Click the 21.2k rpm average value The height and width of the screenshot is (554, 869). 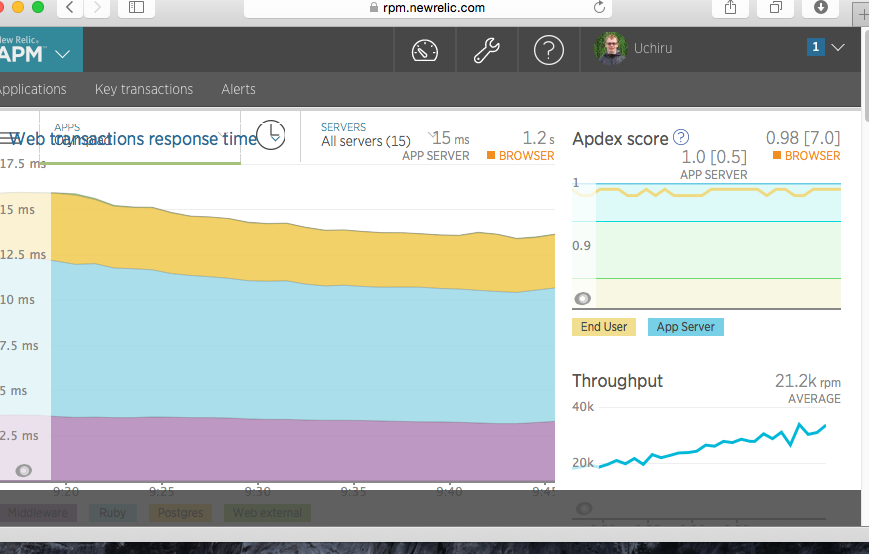tap(807, 381)
